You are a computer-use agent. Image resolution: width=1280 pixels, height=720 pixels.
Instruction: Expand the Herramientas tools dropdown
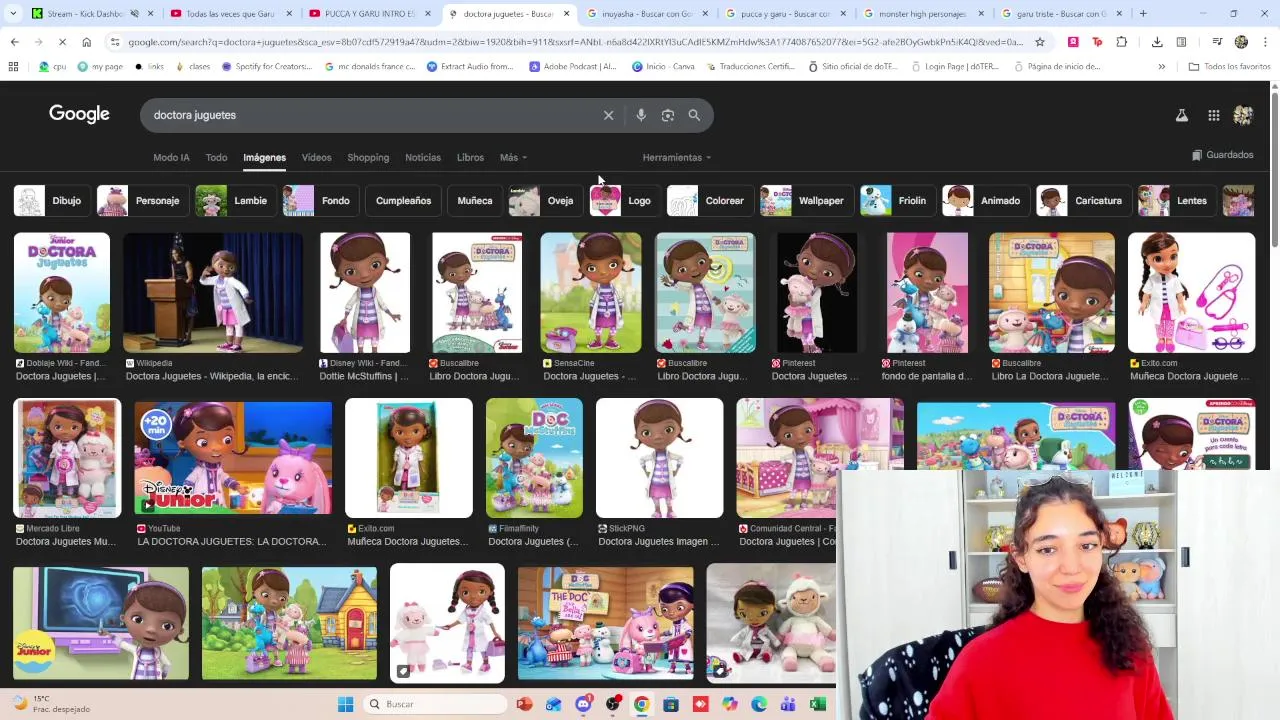(x=677, y=157)
